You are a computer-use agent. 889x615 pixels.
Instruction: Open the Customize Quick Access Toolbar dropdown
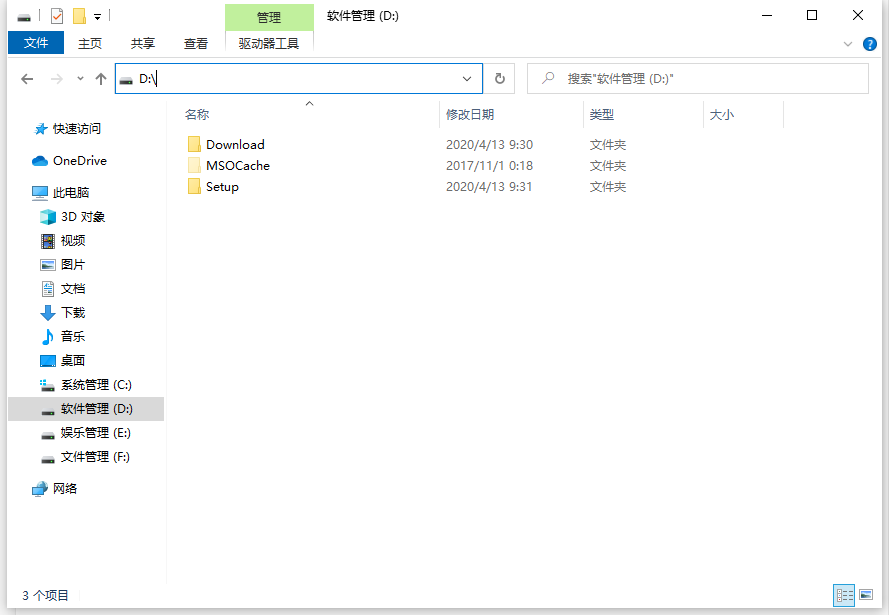98,17
